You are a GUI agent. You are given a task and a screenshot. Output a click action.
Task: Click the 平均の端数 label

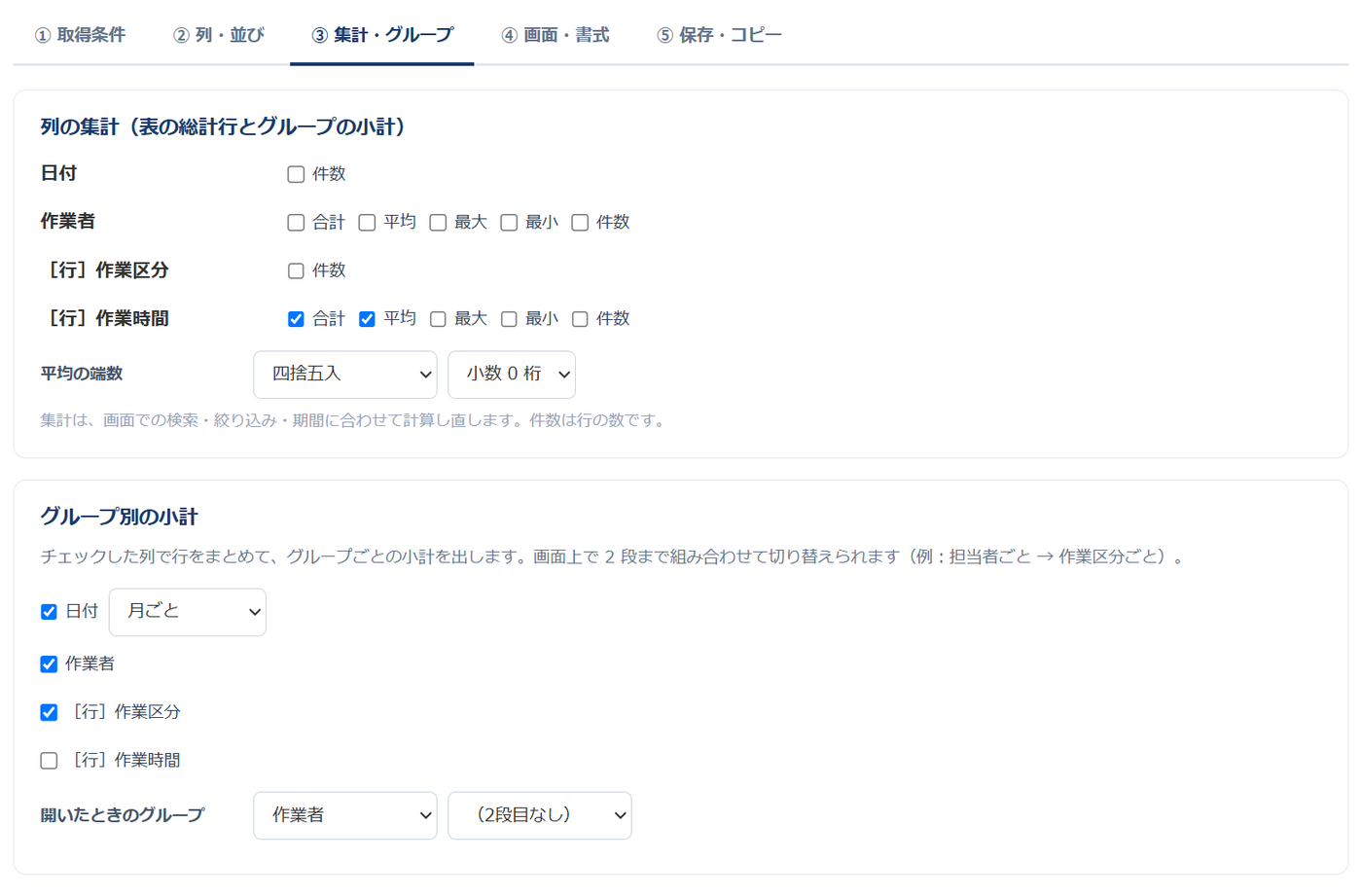pyautogui.click(x=82, y=374)
